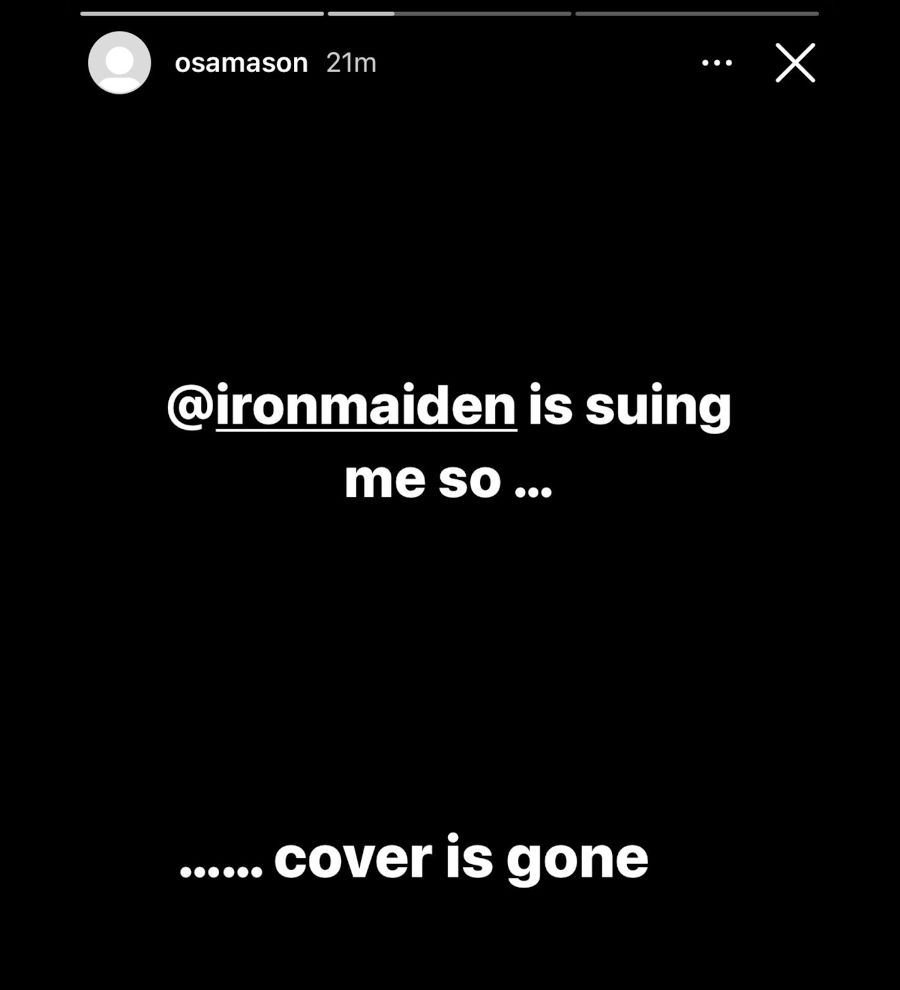The image size is (900, 990).
Task: Jump to the first story progress segment
Action: pos(201,13)
